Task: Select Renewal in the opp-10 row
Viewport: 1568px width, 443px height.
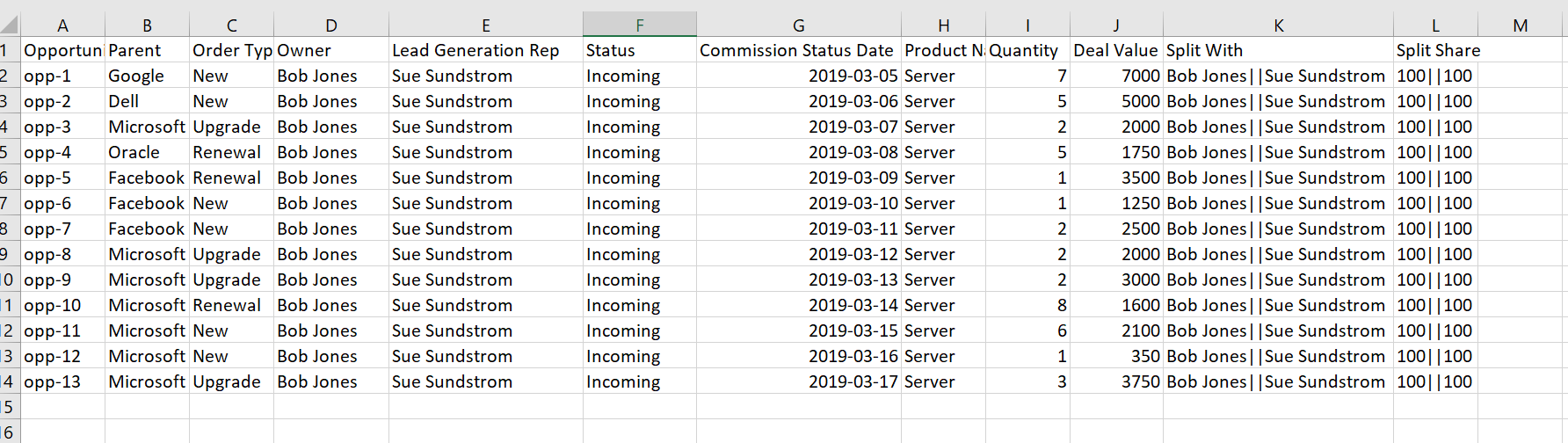Action: (231, 305)
